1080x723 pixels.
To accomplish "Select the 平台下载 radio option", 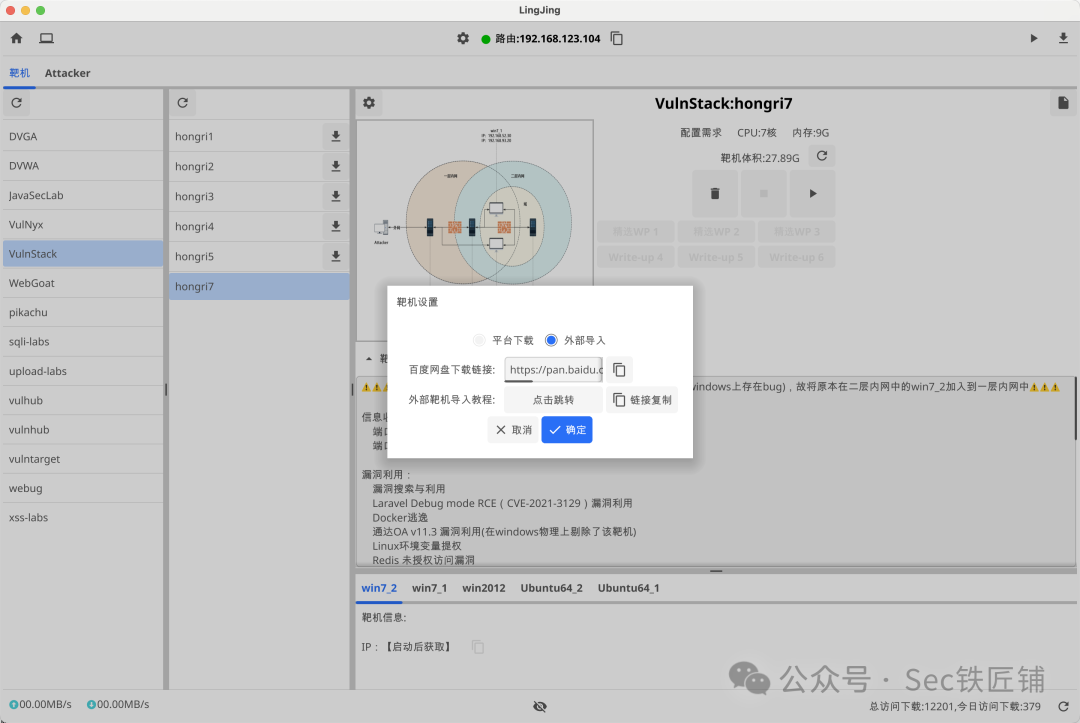I will coord(478,339).
